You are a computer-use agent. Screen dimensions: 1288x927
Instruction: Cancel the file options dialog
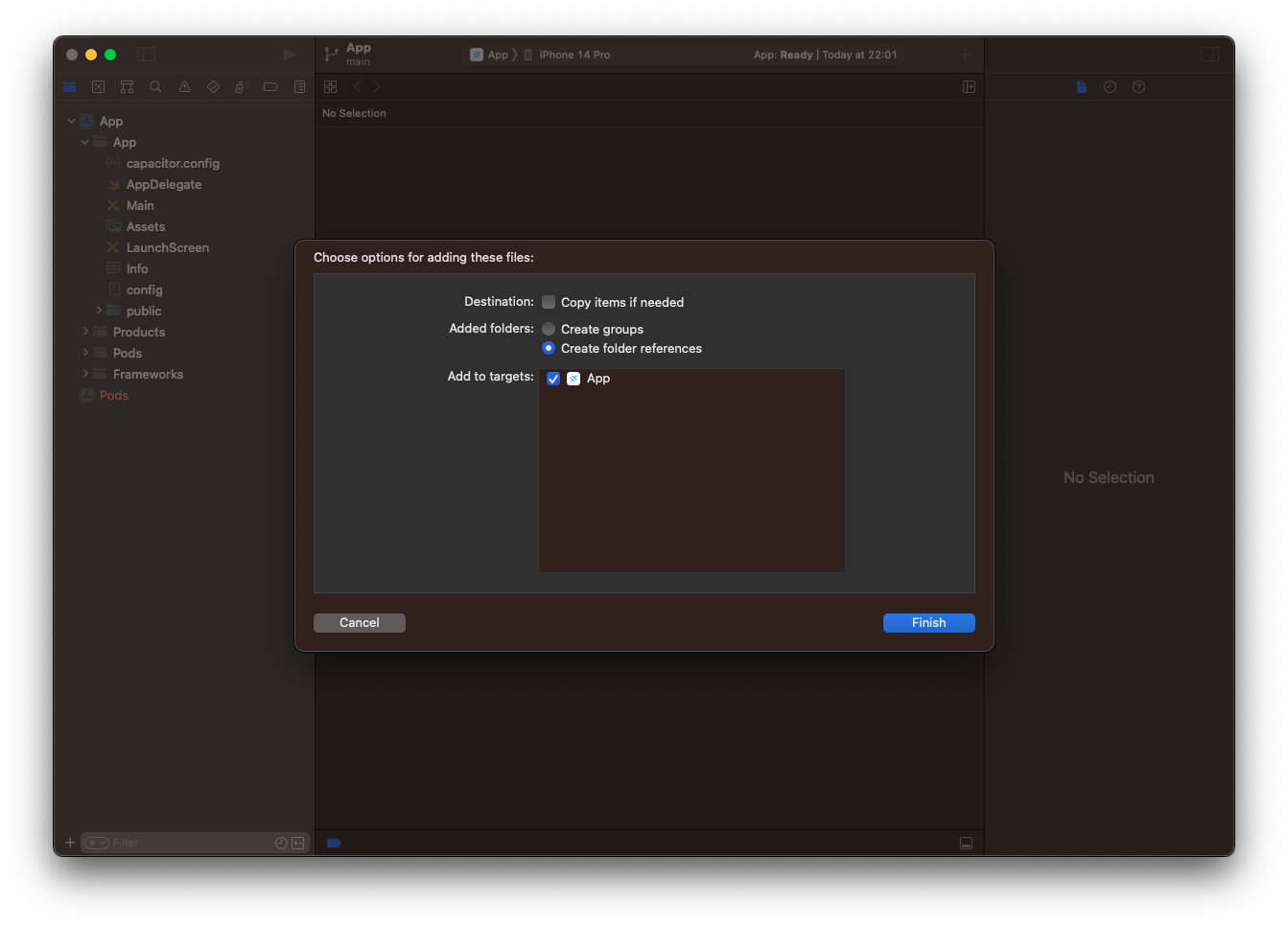[x=359, y=622]
